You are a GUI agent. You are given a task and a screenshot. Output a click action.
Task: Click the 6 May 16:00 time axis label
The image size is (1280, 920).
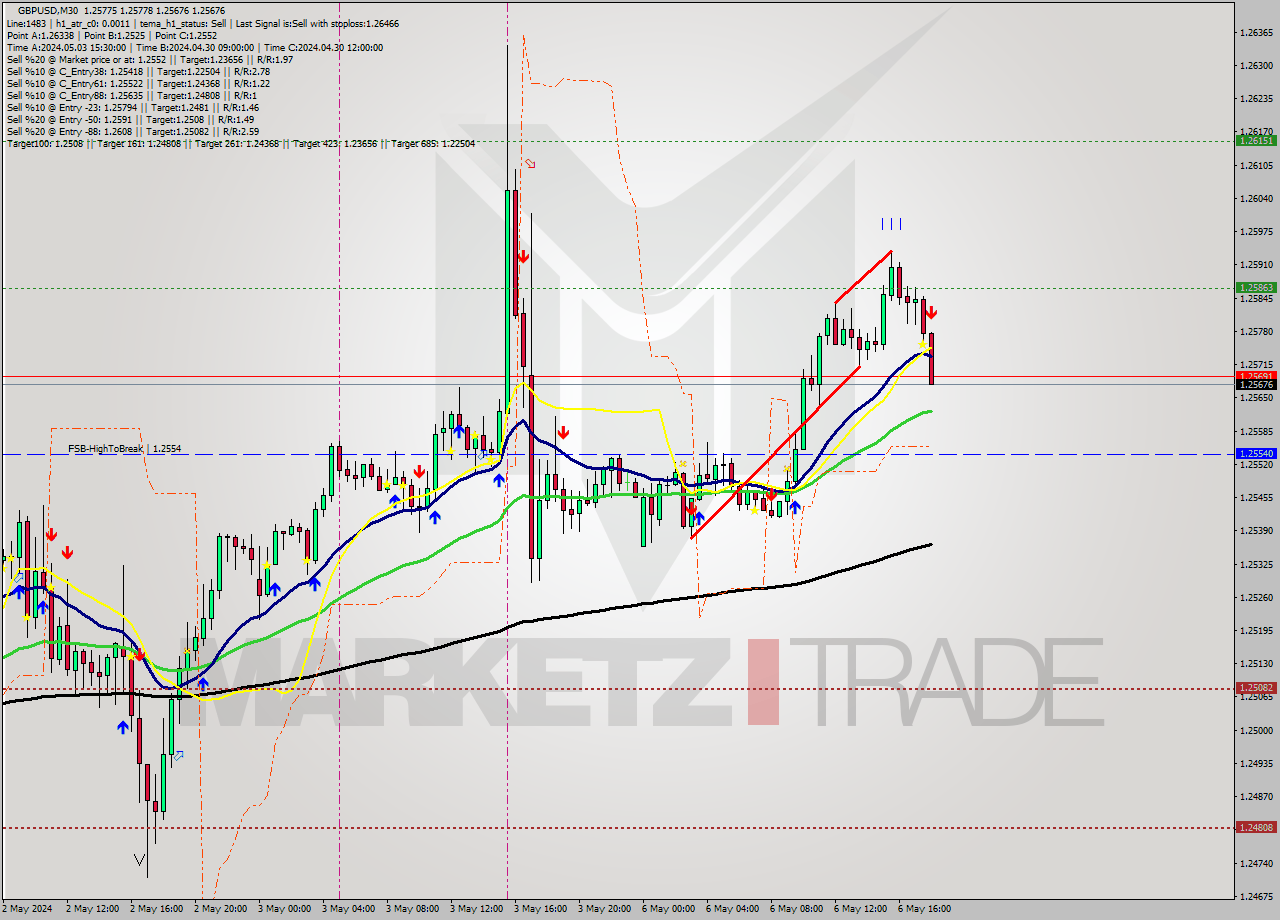point(924,908)
